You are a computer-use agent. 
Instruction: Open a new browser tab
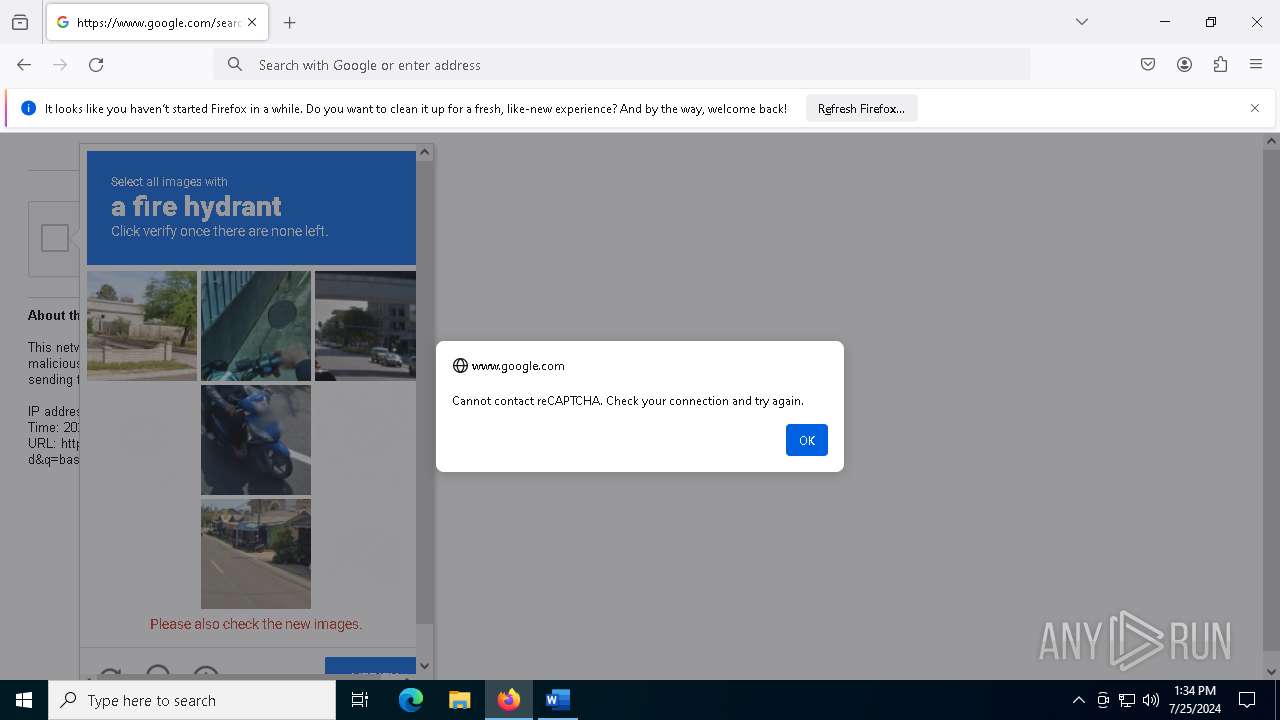pos(290,22)
